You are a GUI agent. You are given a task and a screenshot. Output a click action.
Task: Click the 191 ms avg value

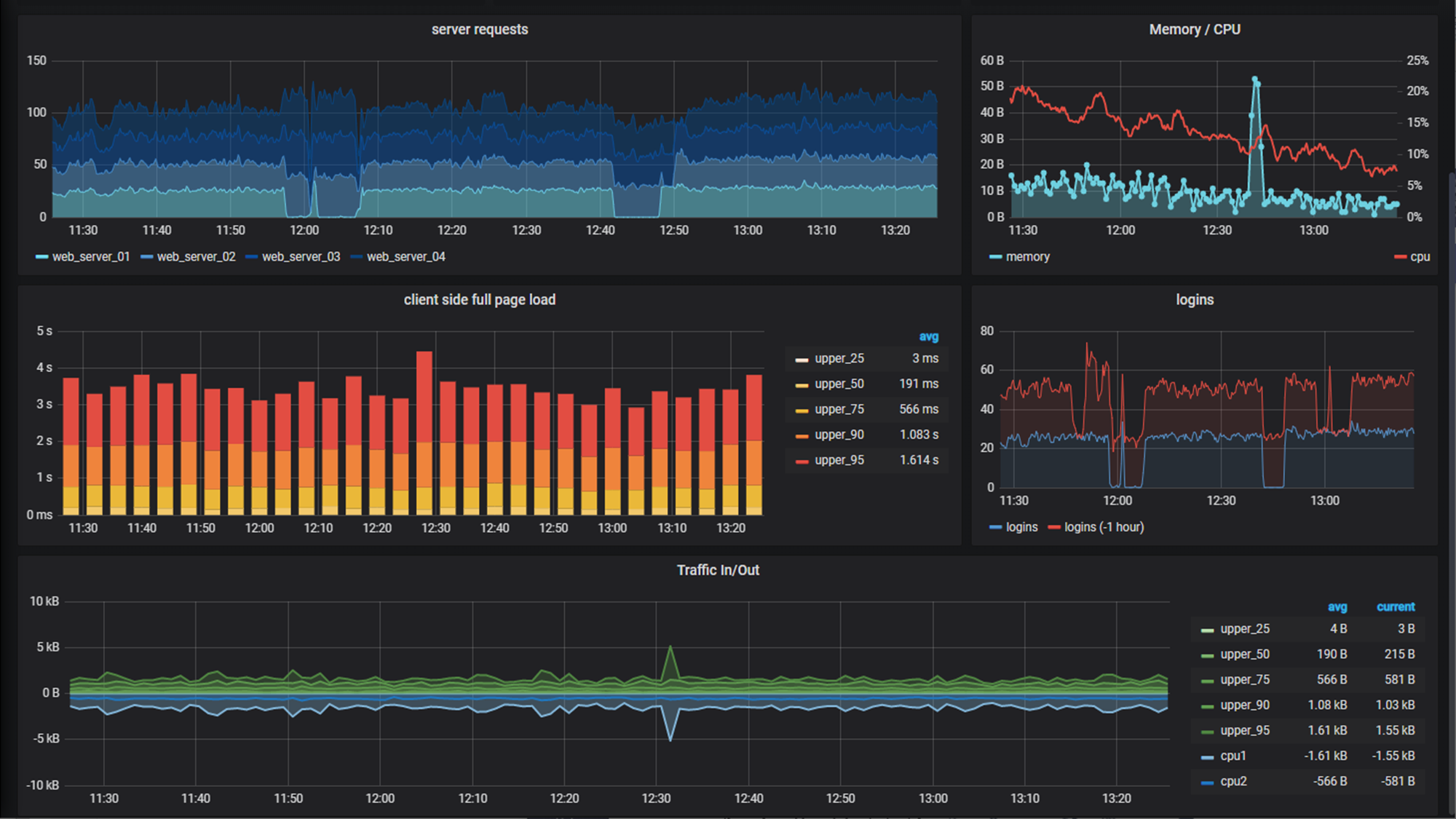919,384
